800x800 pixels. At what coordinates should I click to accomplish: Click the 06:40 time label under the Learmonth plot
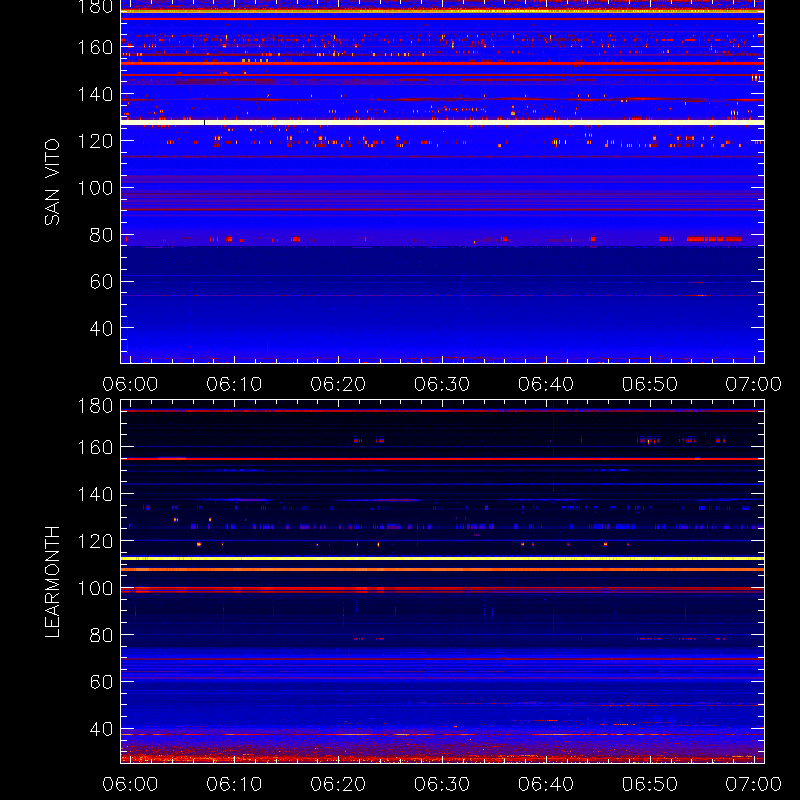(546, 784)
